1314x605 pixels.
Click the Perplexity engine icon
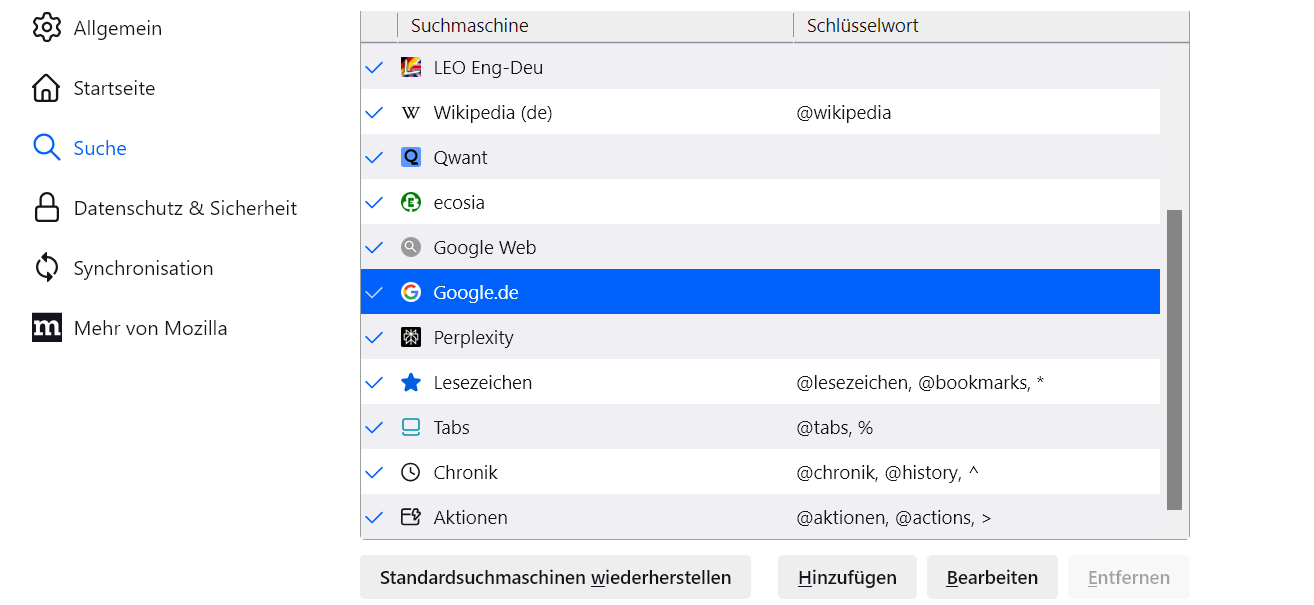pyautogui.click(x=411, y=338)
